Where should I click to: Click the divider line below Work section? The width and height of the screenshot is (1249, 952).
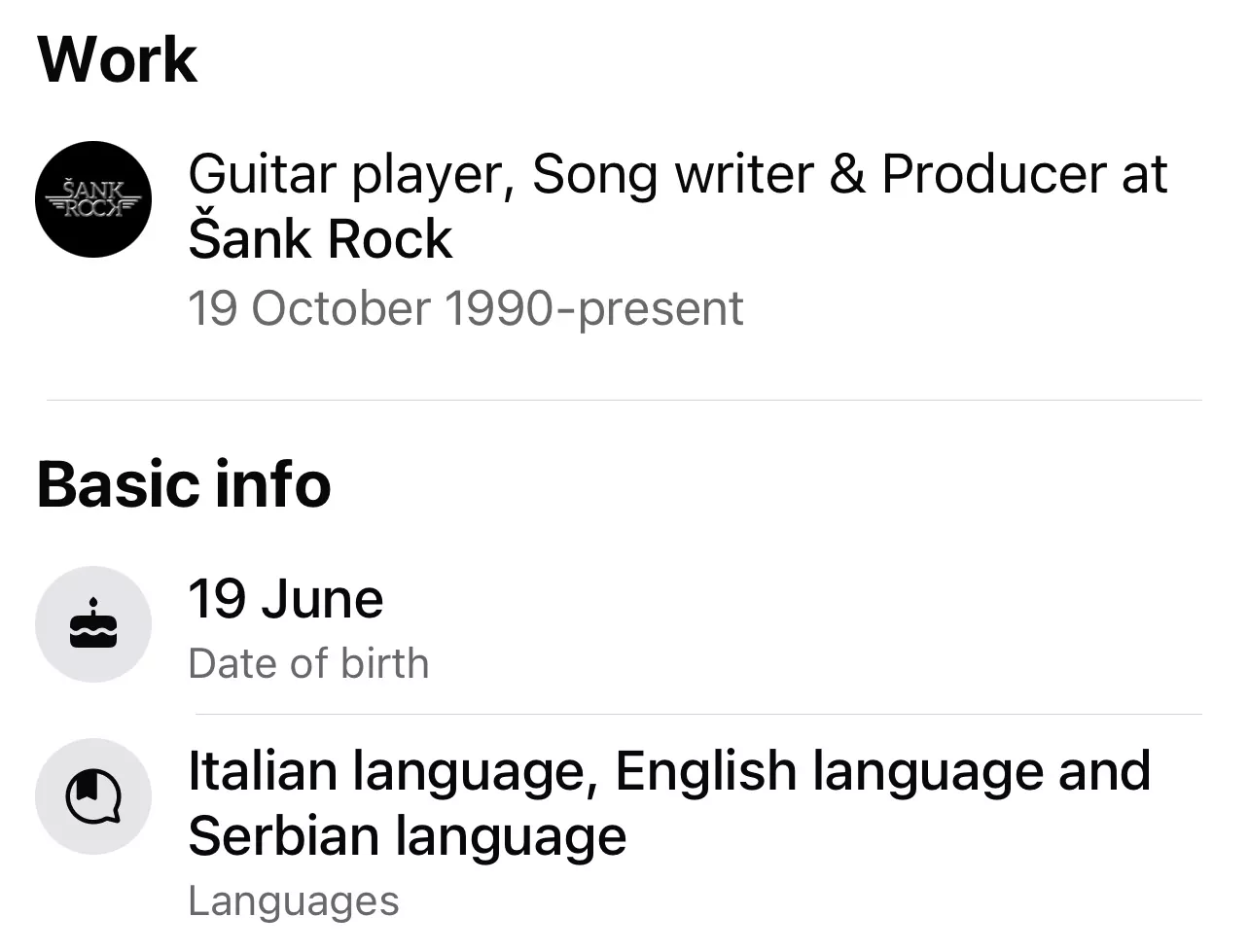(x=624, y=400)
